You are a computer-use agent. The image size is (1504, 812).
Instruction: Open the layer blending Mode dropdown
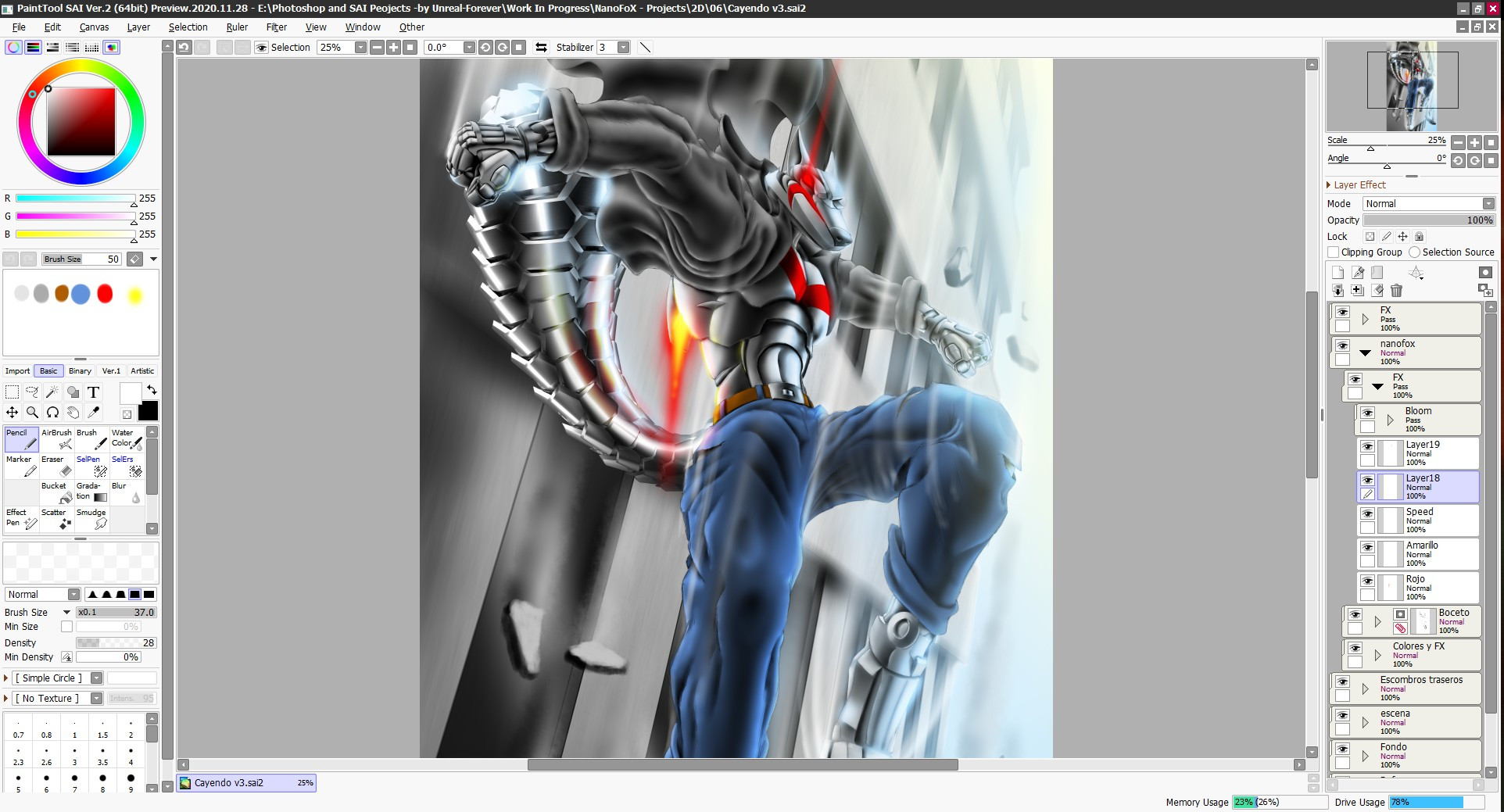click(x=1429, y=203)
